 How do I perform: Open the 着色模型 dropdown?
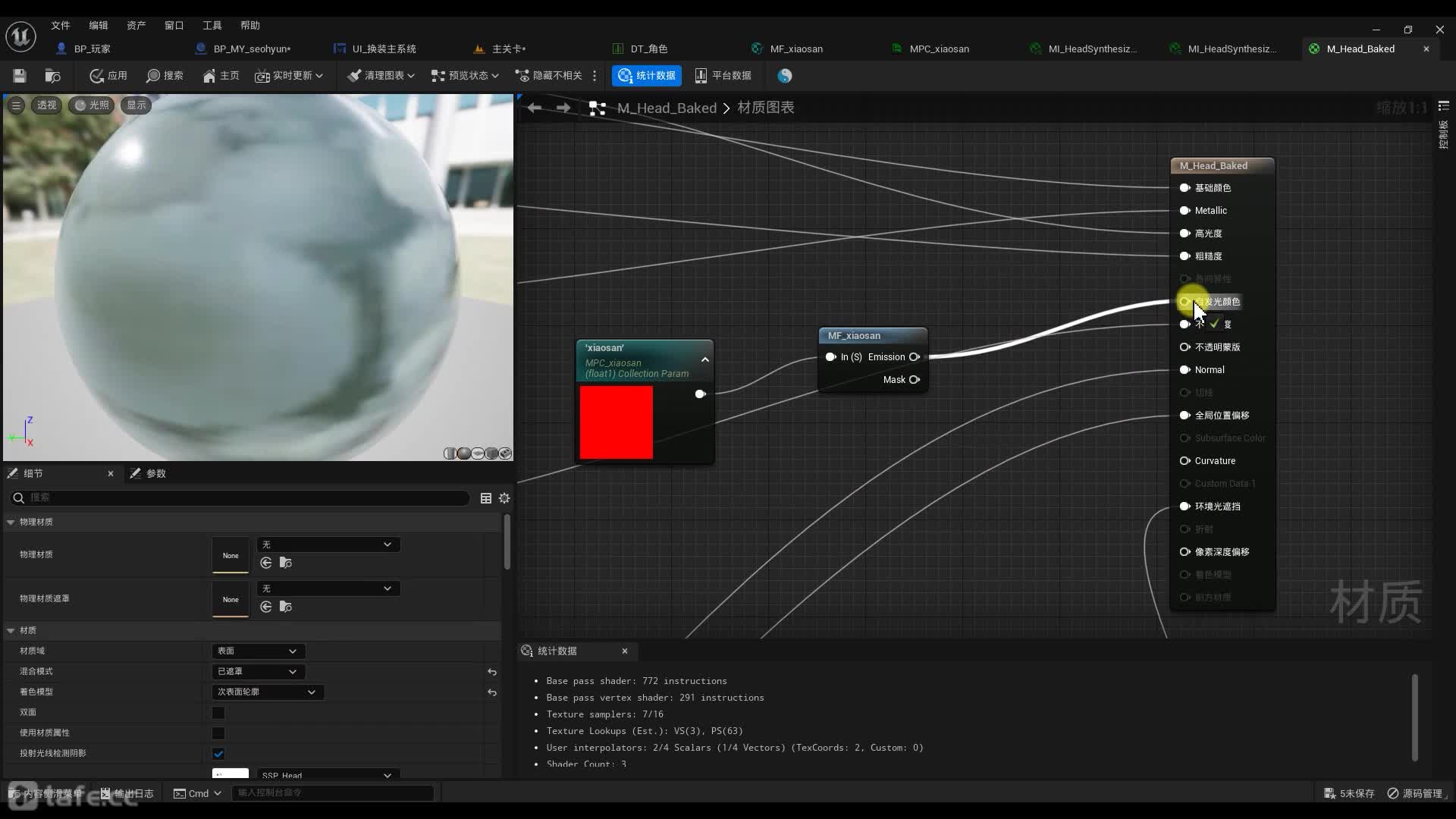pyautogui.click(x=268, y=692)
